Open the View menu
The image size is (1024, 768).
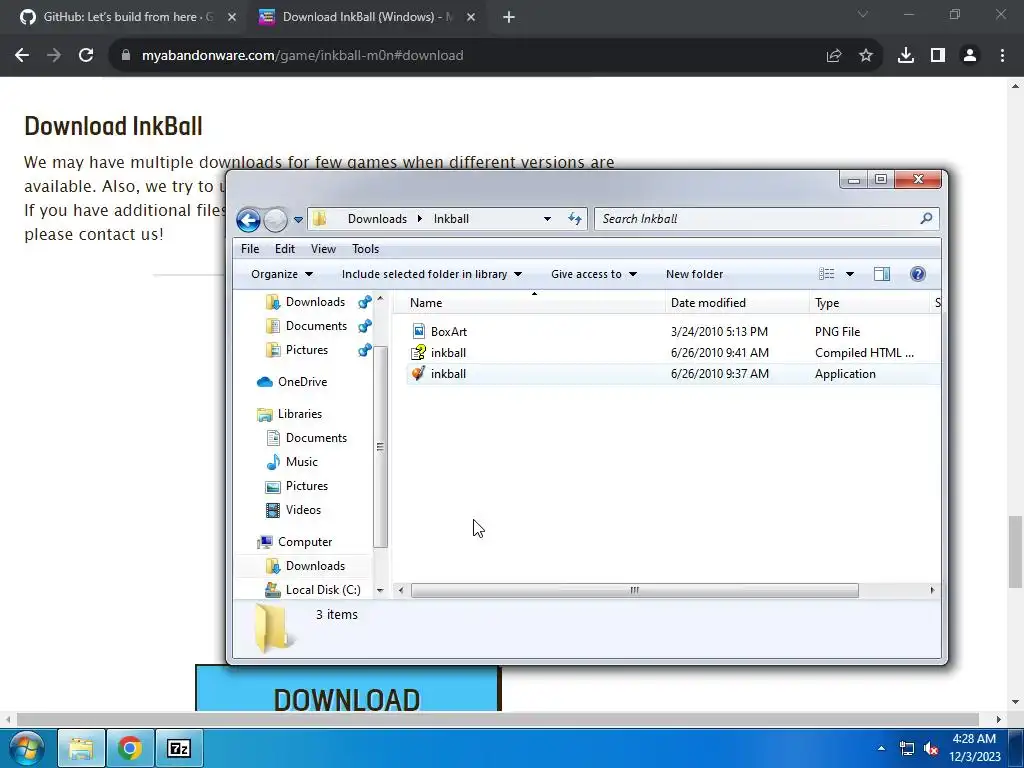323,249
